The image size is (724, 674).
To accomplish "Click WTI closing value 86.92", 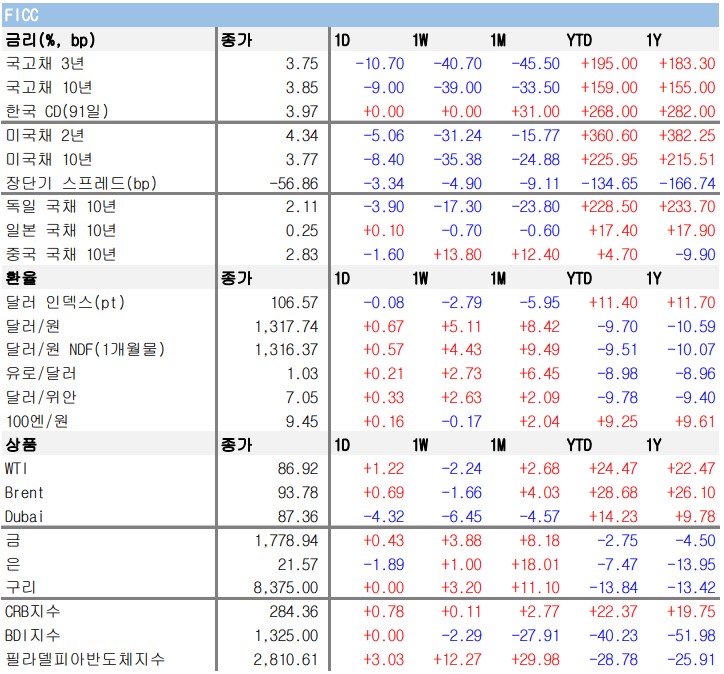I will tap(298, 469).
